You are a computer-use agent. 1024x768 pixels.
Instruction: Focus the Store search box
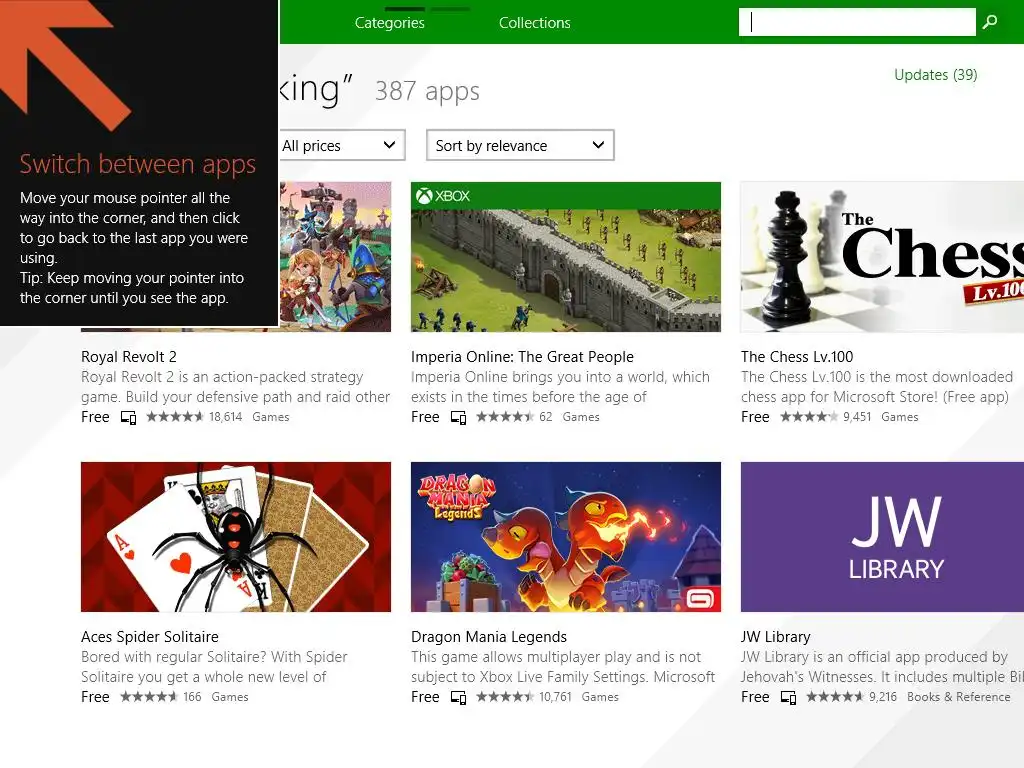tap(857, 22)
